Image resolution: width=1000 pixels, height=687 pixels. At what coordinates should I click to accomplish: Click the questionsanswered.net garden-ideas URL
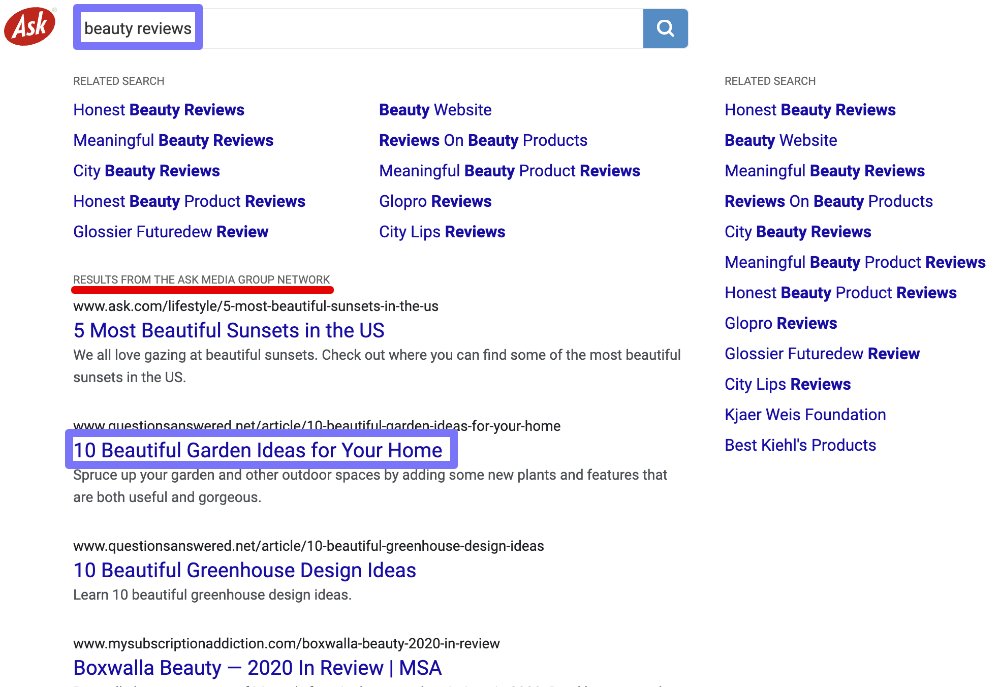(x=317, y=425)
